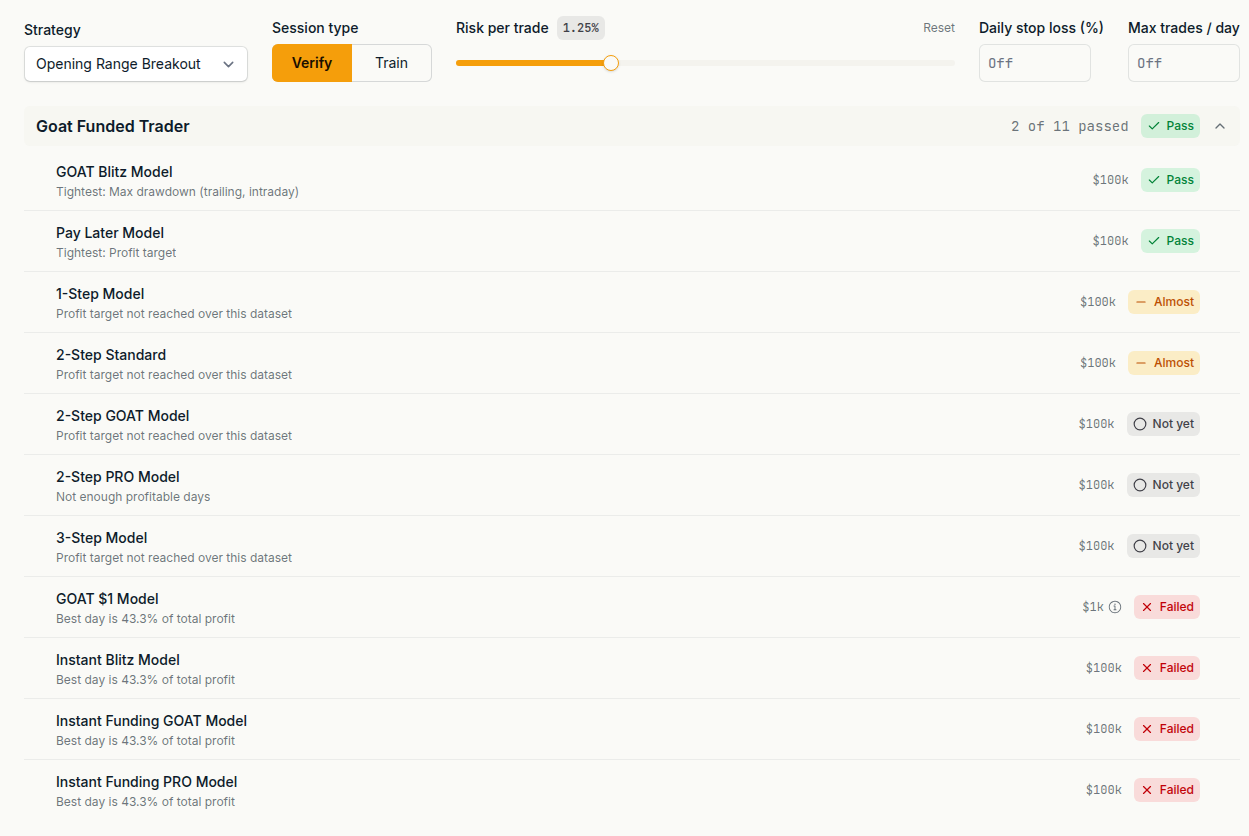Click 'Tightest: Max drawdown (trailing, intraday)' text
The image size is (1249, 836).
click(x=177, y=192)
